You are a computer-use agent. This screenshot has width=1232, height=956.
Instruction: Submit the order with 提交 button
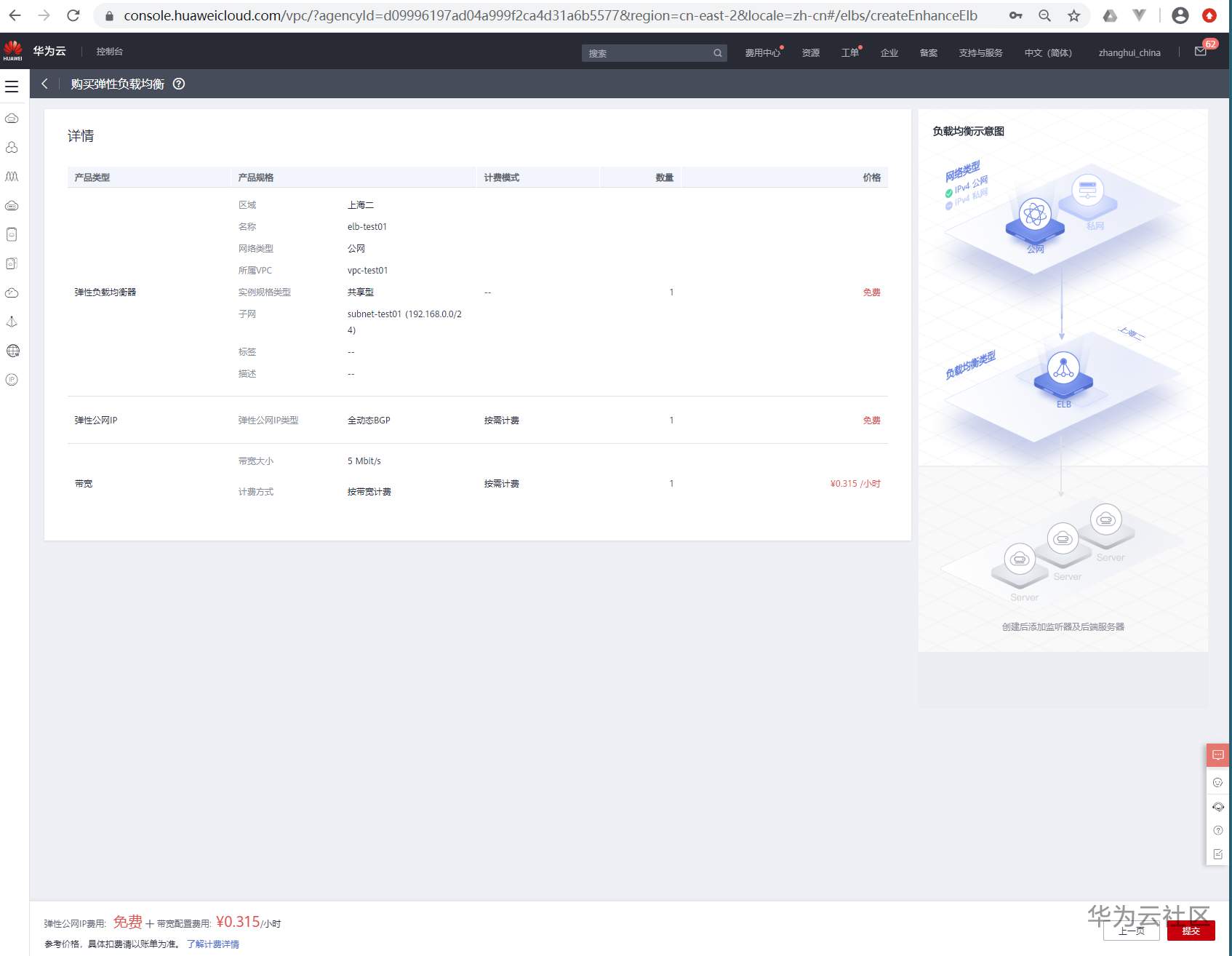click(x=1191, y=931)
